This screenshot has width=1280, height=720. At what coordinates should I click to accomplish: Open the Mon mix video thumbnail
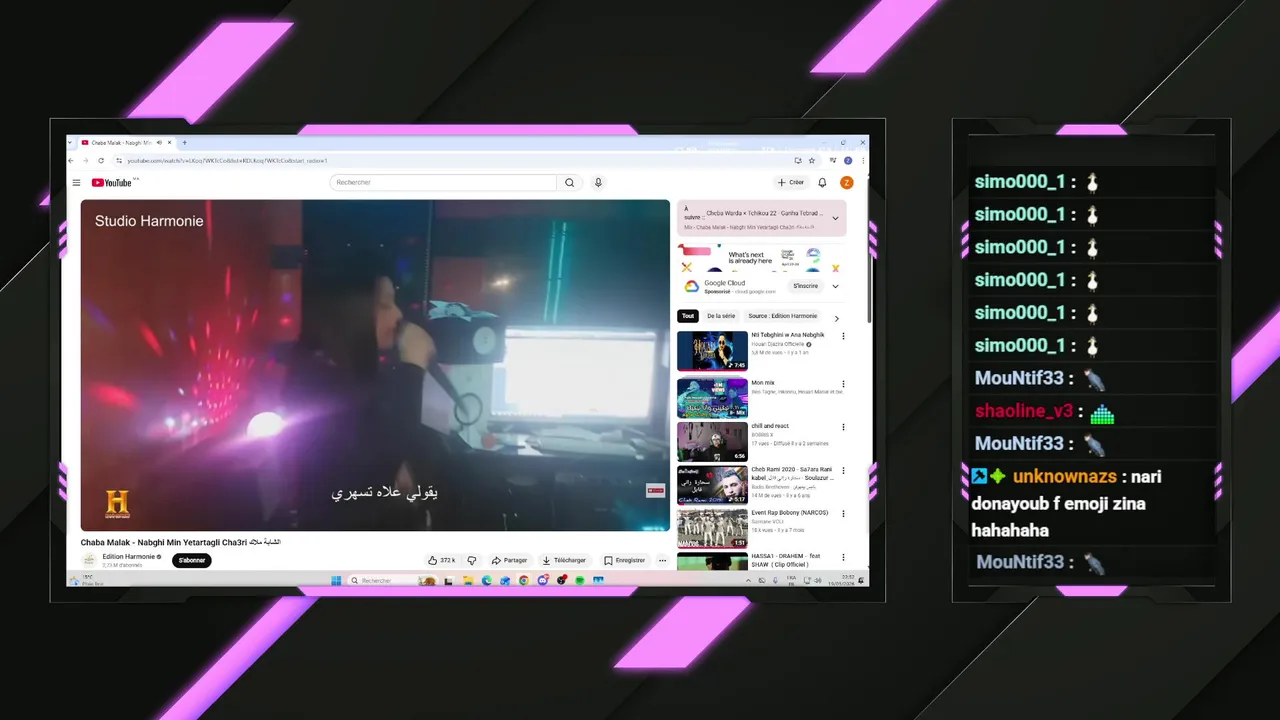pyautogui.click(x=712, y=398)
